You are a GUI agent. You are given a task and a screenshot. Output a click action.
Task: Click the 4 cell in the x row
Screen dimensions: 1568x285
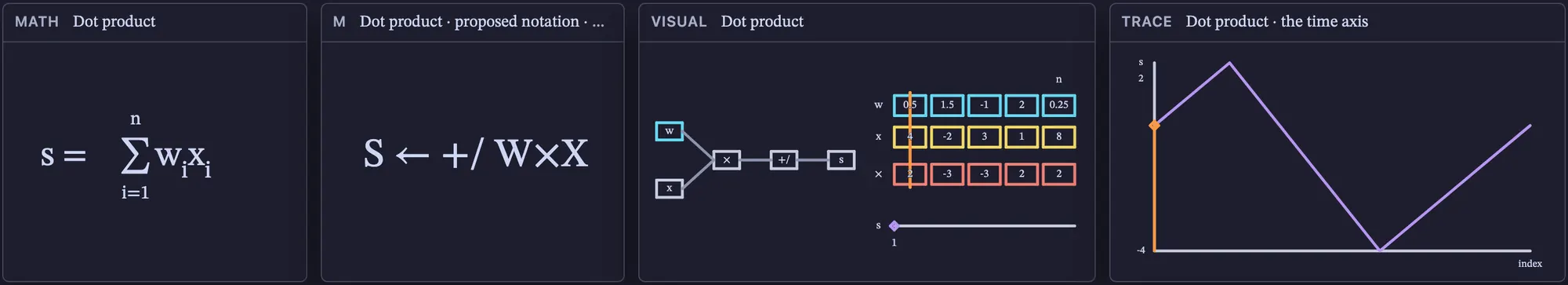(909, 137)
